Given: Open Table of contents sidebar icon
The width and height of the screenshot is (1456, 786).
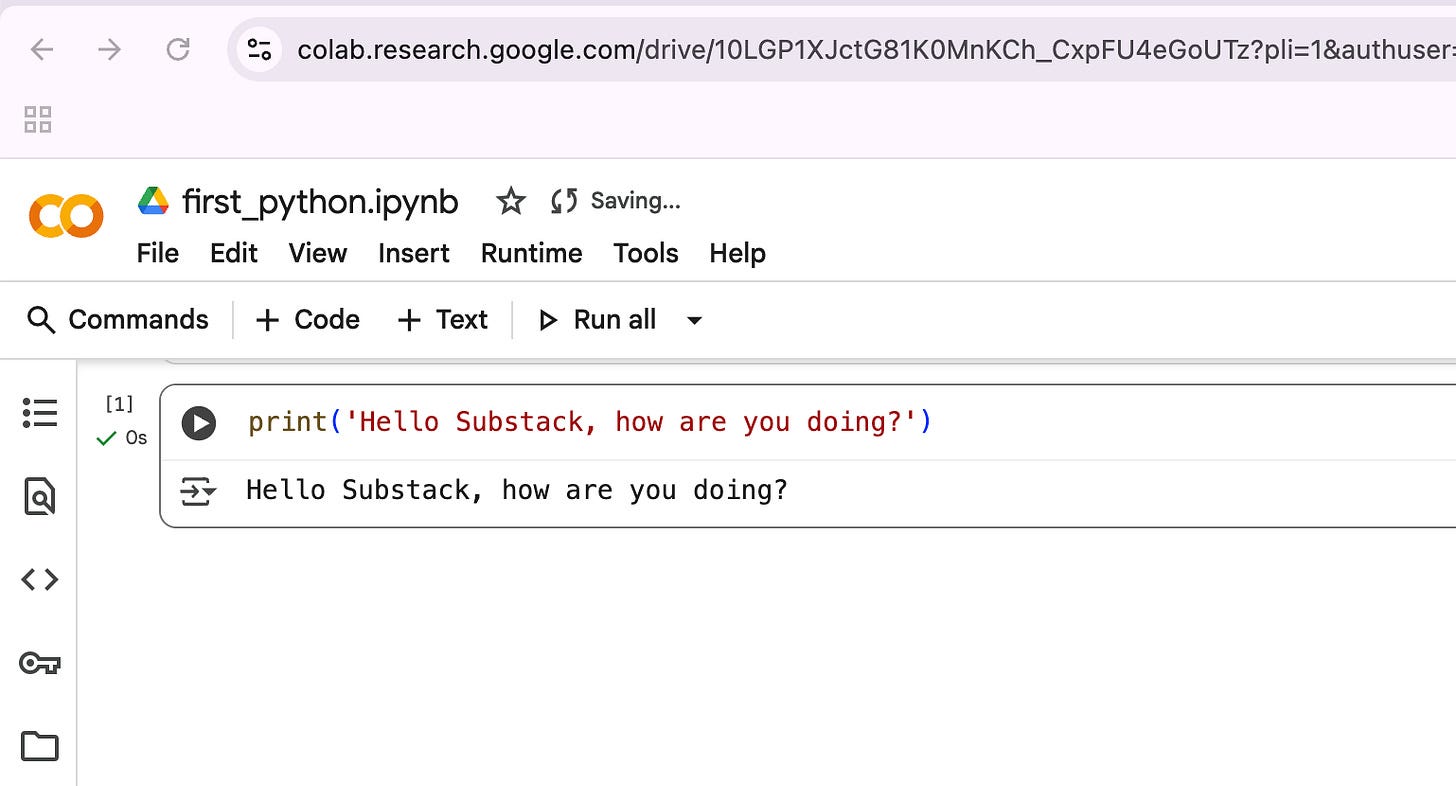Looking at the screenshot, I should (40, 413).
